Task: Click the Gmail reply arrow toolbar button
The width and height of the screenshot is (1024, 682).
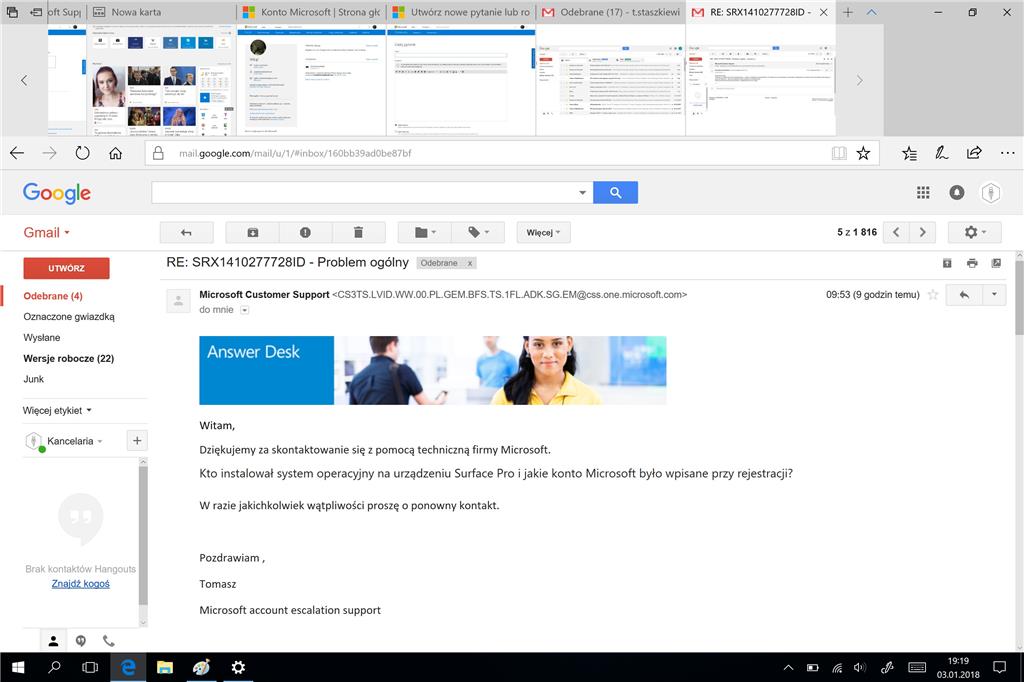Action: pos(187,233)
